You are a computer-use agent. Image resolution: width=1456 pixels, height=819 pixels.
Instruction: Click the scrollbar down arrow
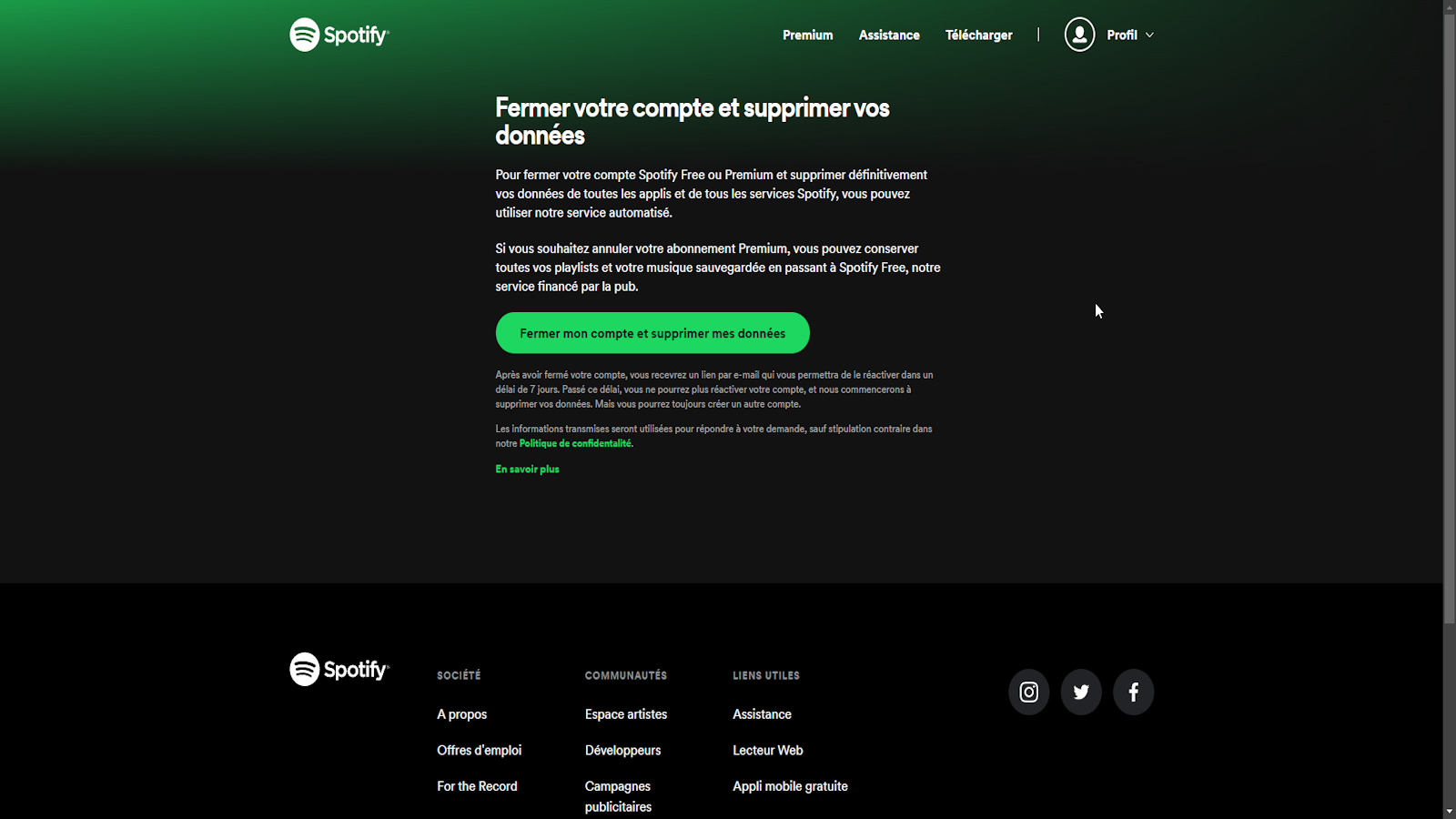[1449, 811]
